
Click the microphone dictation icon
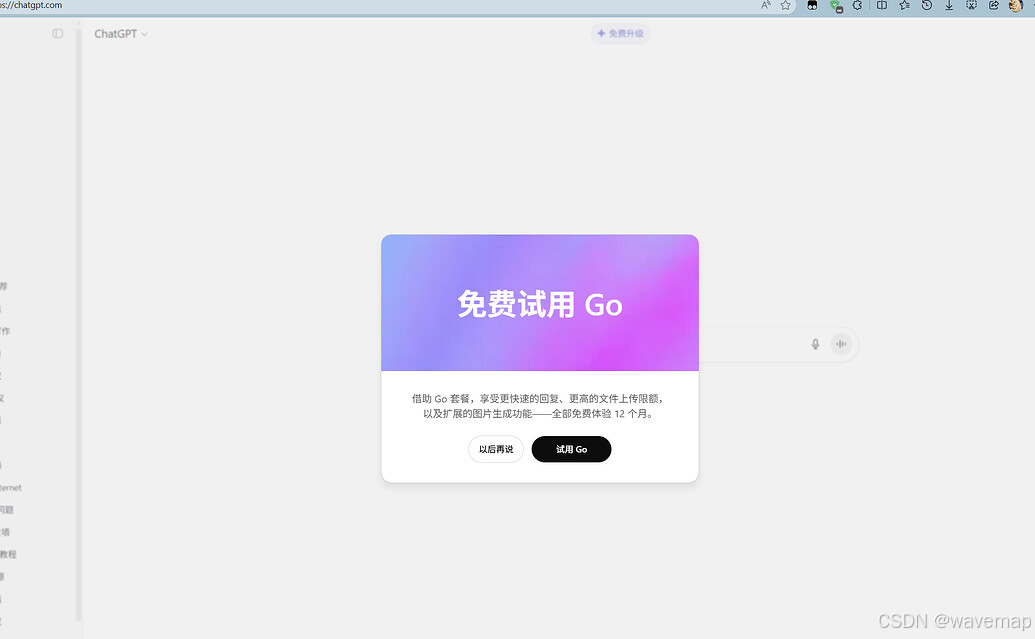[x=815, y=343]
